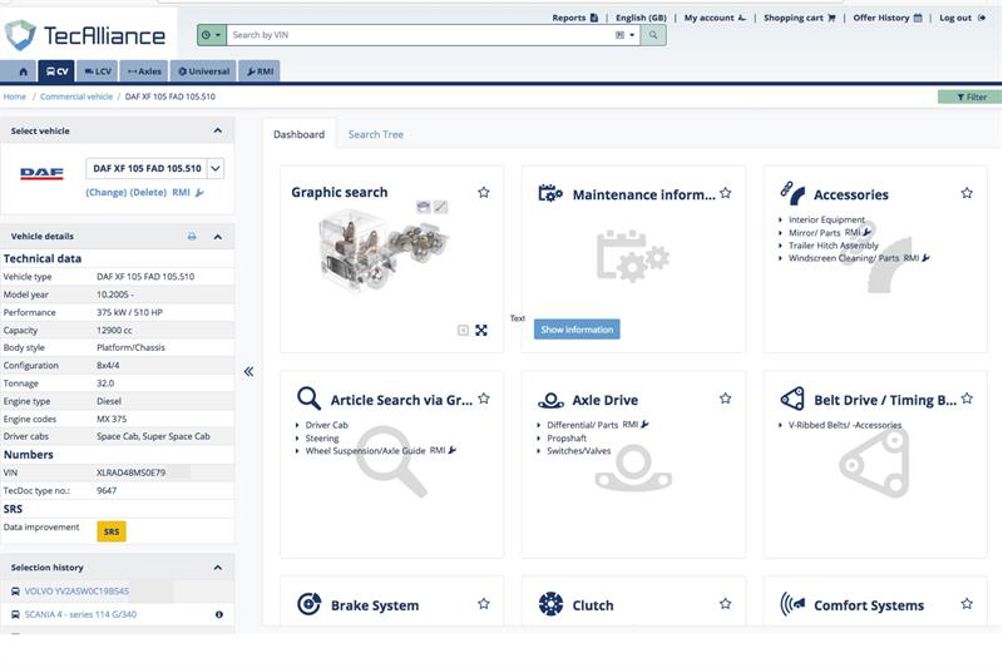
Task: Favorite the Axle Drive card
Action: pyautogui.click(x=725, y=398)
